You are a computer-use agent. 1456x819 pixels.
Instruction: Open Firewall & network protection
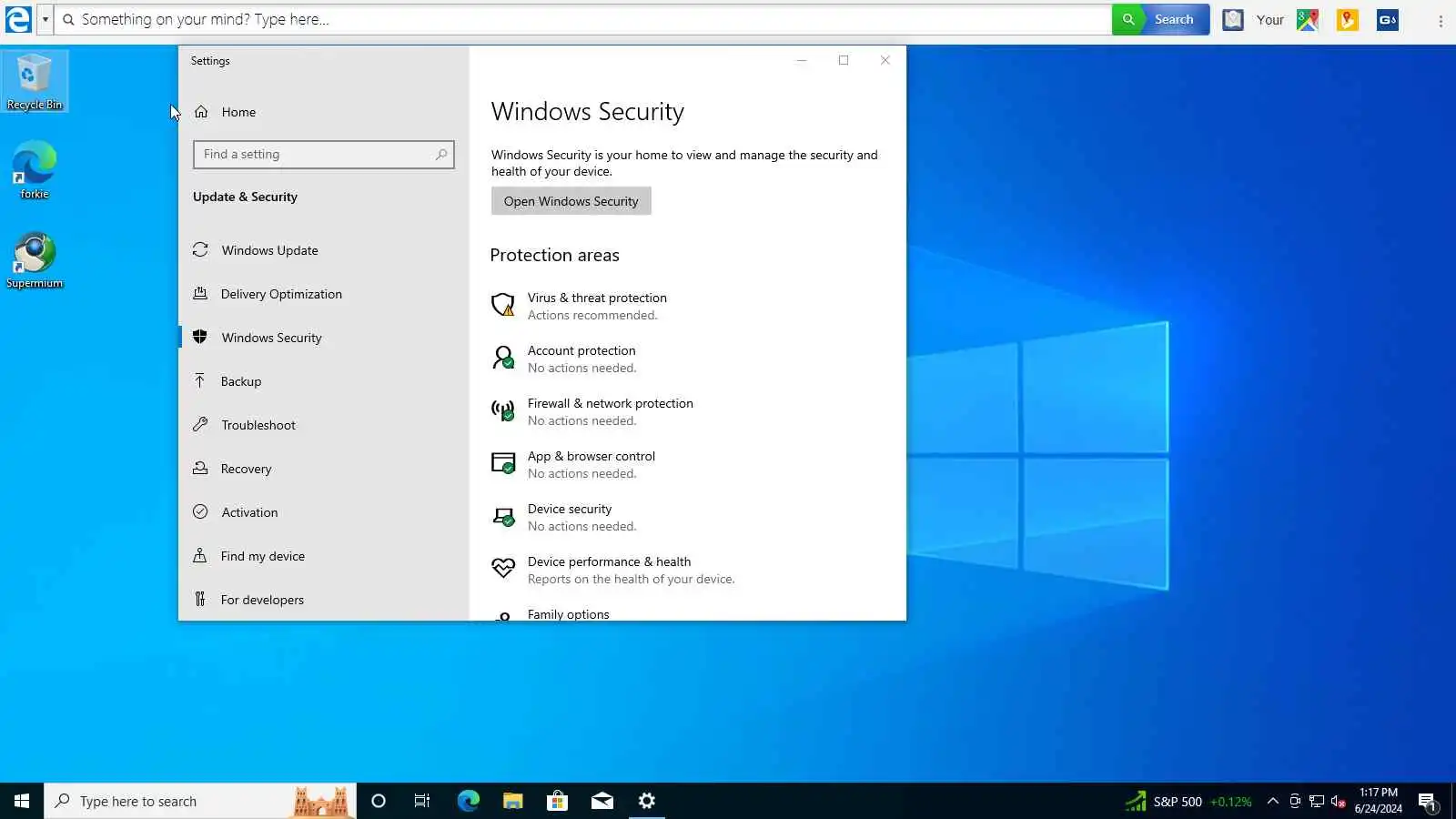[x=592, y=411]
